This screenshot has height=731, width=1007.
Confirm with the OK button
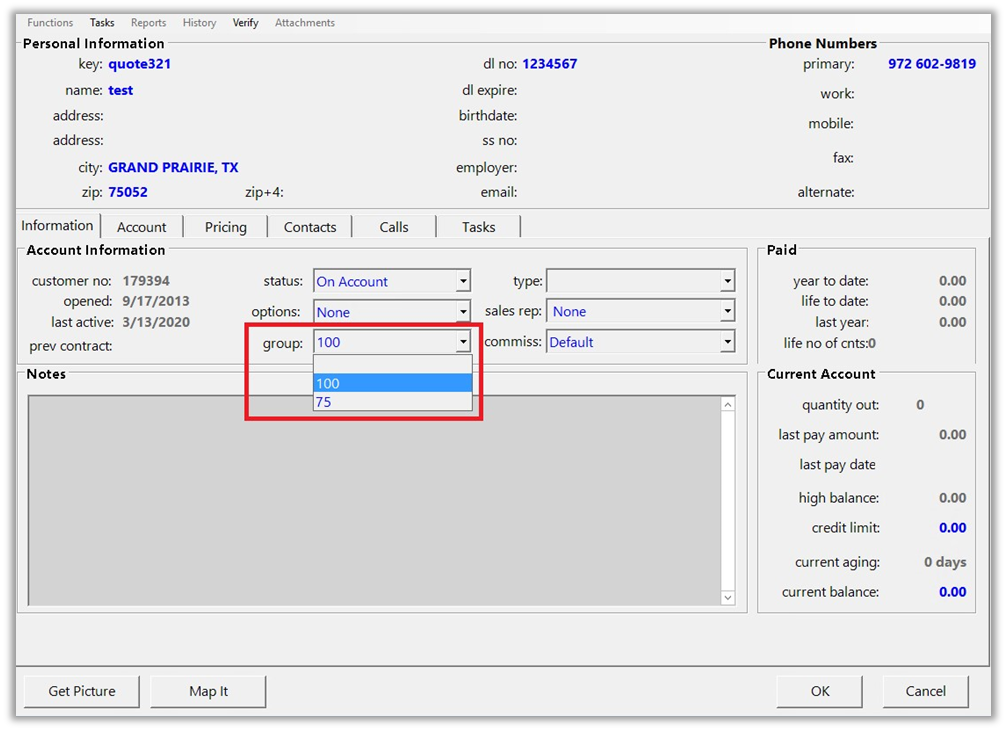[x=820, y=691]
